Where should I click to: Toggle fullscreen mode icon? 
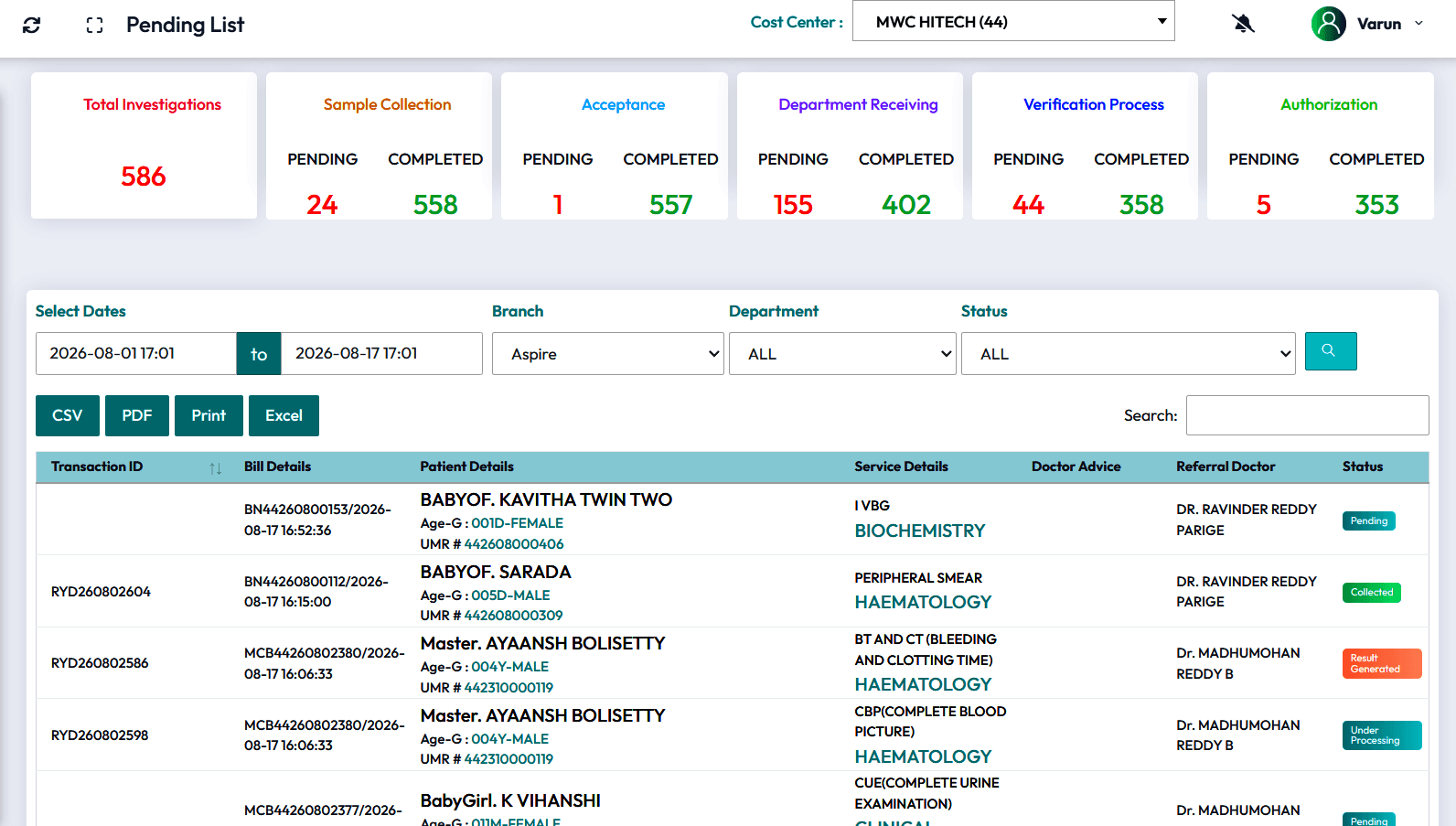click(x=94, y=25)
